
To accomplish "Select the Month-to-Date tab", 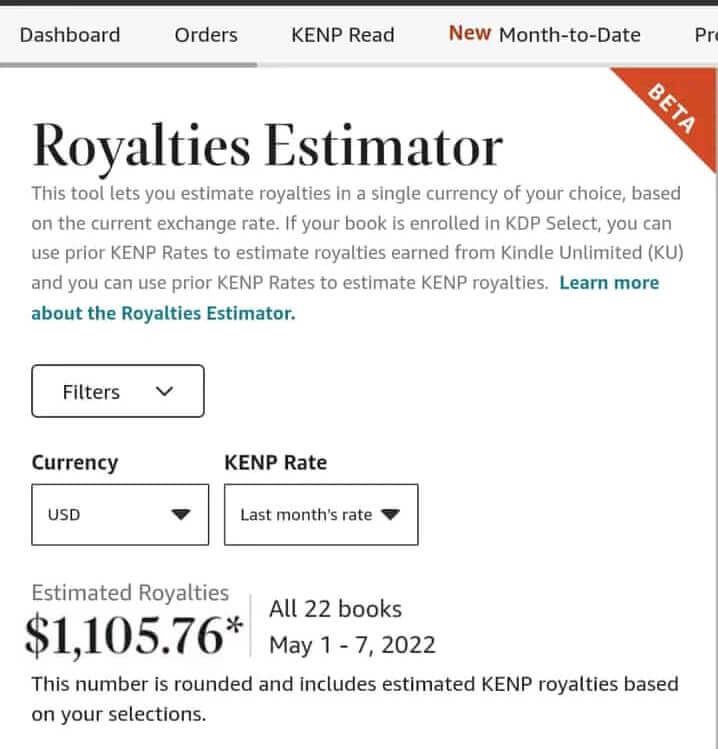I will 569,35.
